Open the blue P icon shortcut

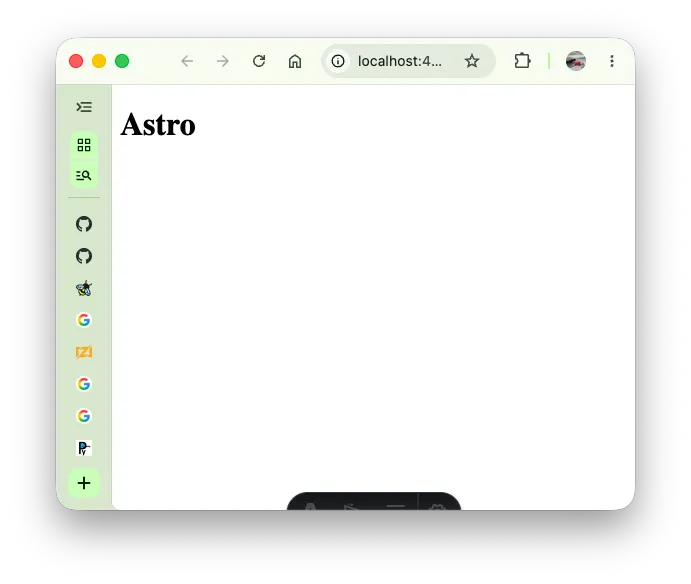click(84, 448)
